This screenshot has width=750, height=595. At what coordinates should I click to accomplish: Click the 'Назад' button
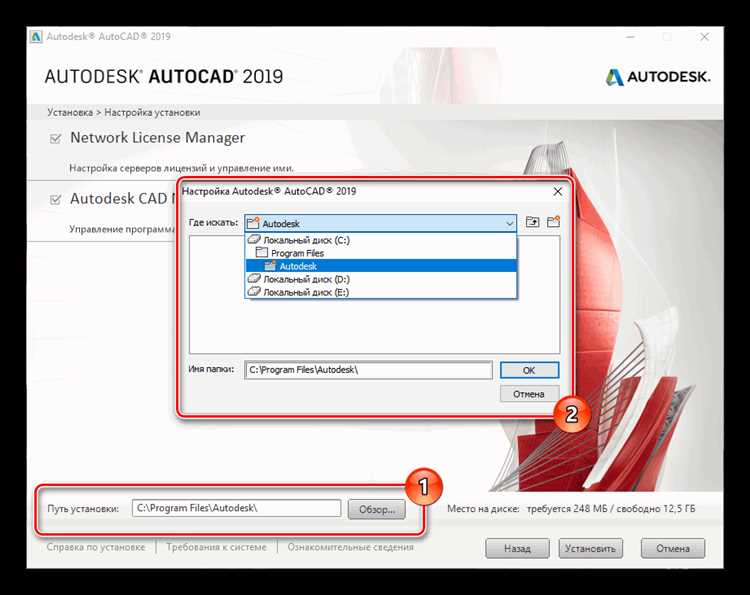click(x=517, y=549)
